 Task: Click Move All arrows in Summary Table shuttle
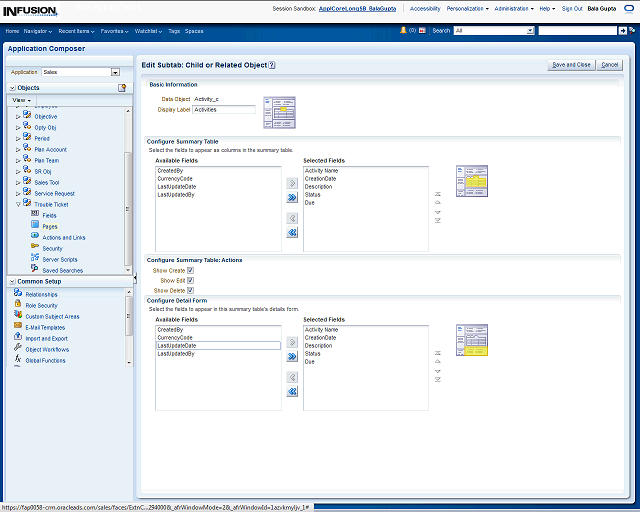pyautogui.click(x=292, y=199)
